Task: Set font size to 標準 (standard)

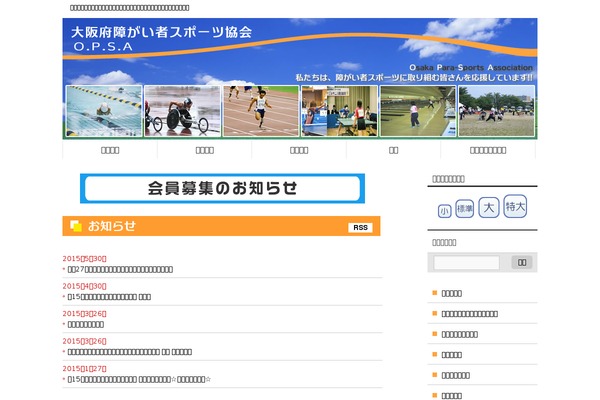Action: (x=465, y=209)
